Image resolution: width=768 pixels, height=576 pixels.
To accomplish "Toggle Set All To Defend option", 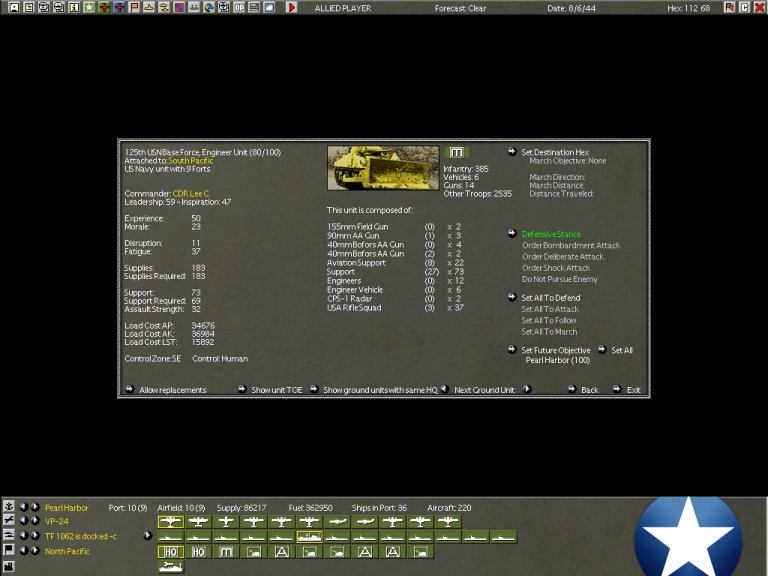I will click(x=550, y=298).
